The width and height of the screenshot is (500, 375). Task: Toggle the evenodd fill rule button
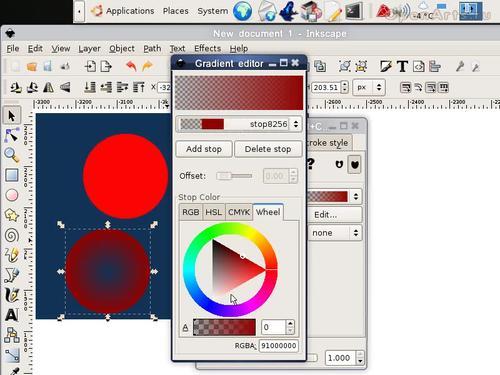click(x=339, y=164)
